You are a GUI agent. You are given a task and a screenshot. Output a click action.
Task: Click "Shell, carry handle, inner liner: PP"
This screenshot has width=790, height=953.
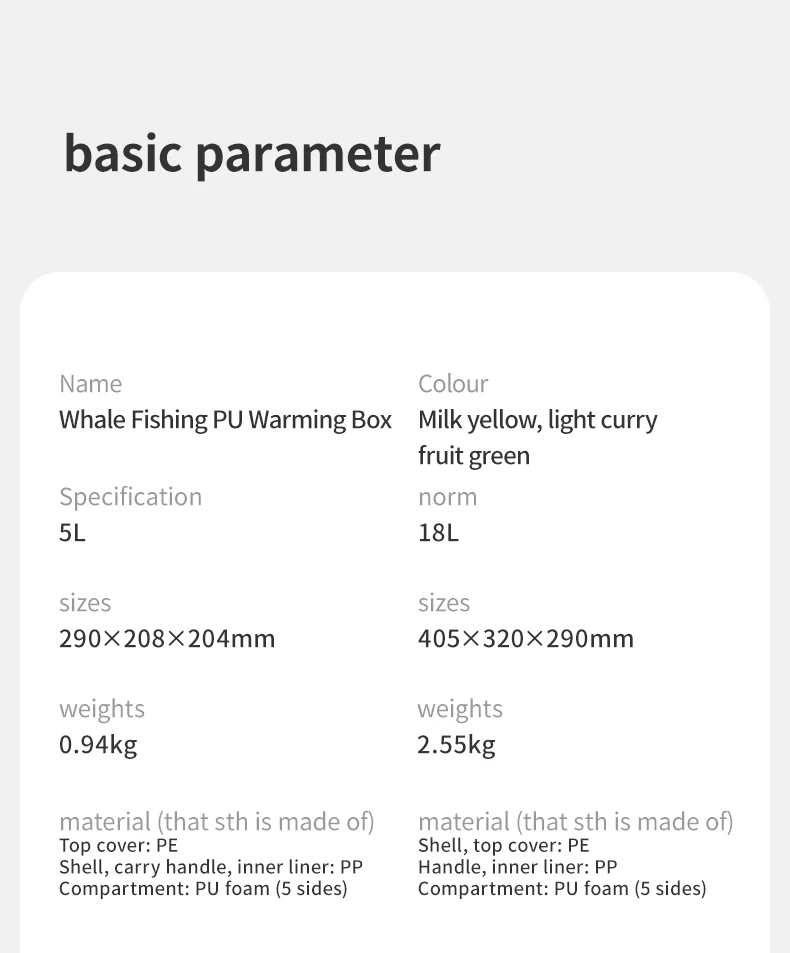[x=210, y=867]
